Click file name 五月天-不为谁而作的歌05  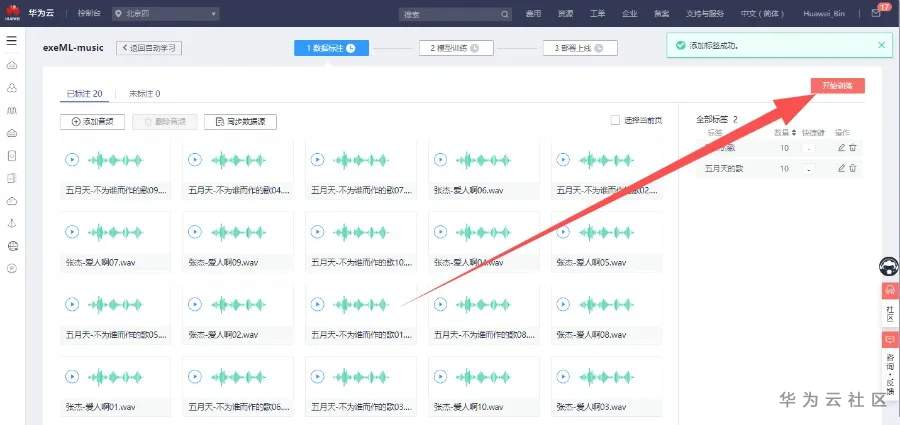(x=117, y=334)
